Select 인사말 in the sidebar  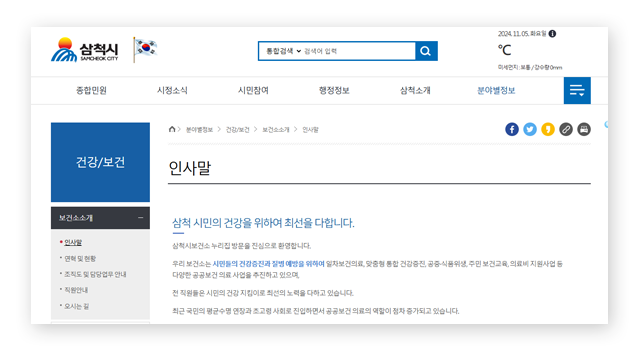point(73,242)
